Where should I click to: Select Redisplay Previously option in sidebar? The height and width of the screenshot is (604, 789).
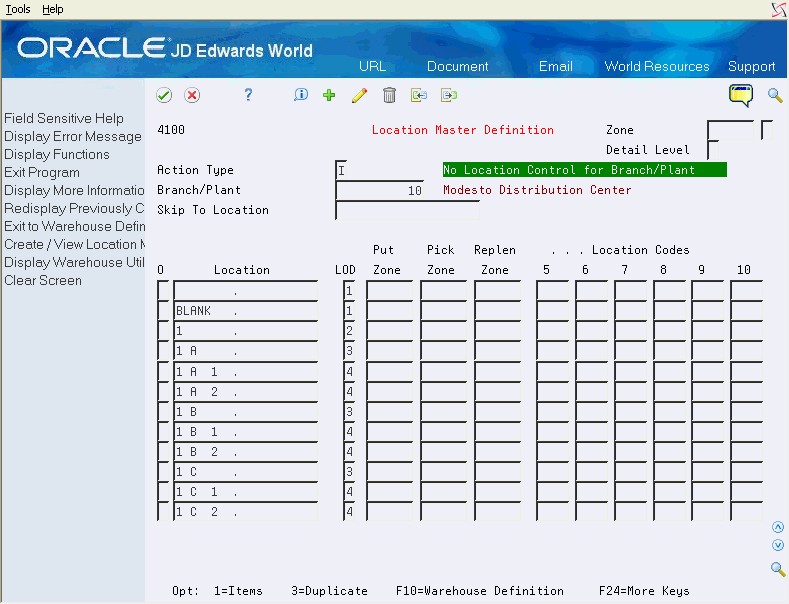click(74, 208)
